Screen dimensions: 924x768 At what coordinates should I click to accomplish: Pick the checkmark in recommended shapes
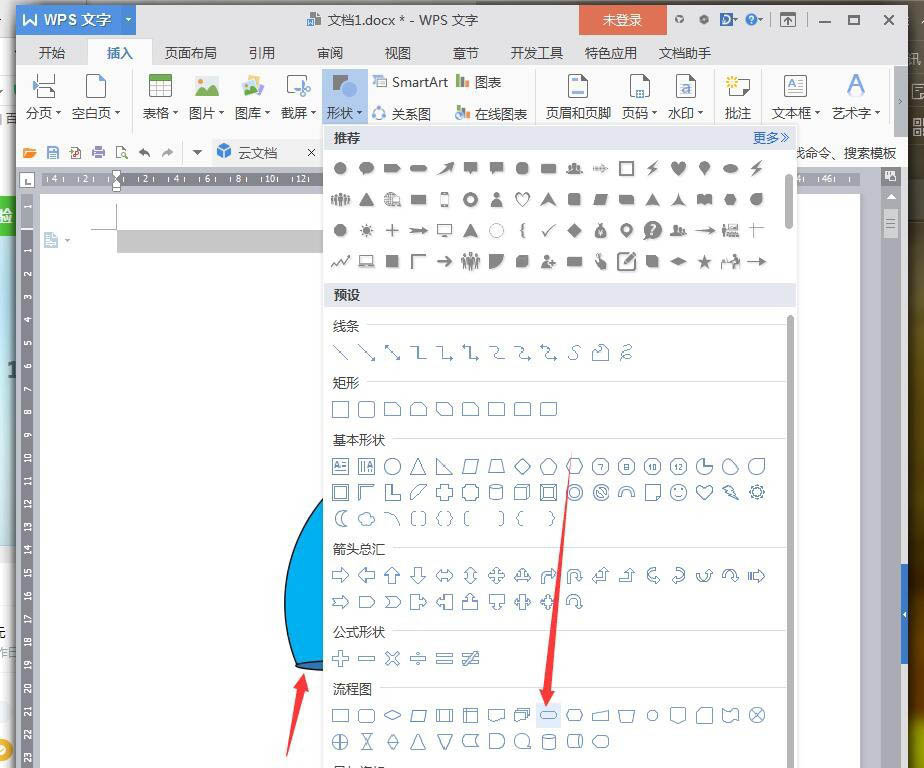point(548,230)
